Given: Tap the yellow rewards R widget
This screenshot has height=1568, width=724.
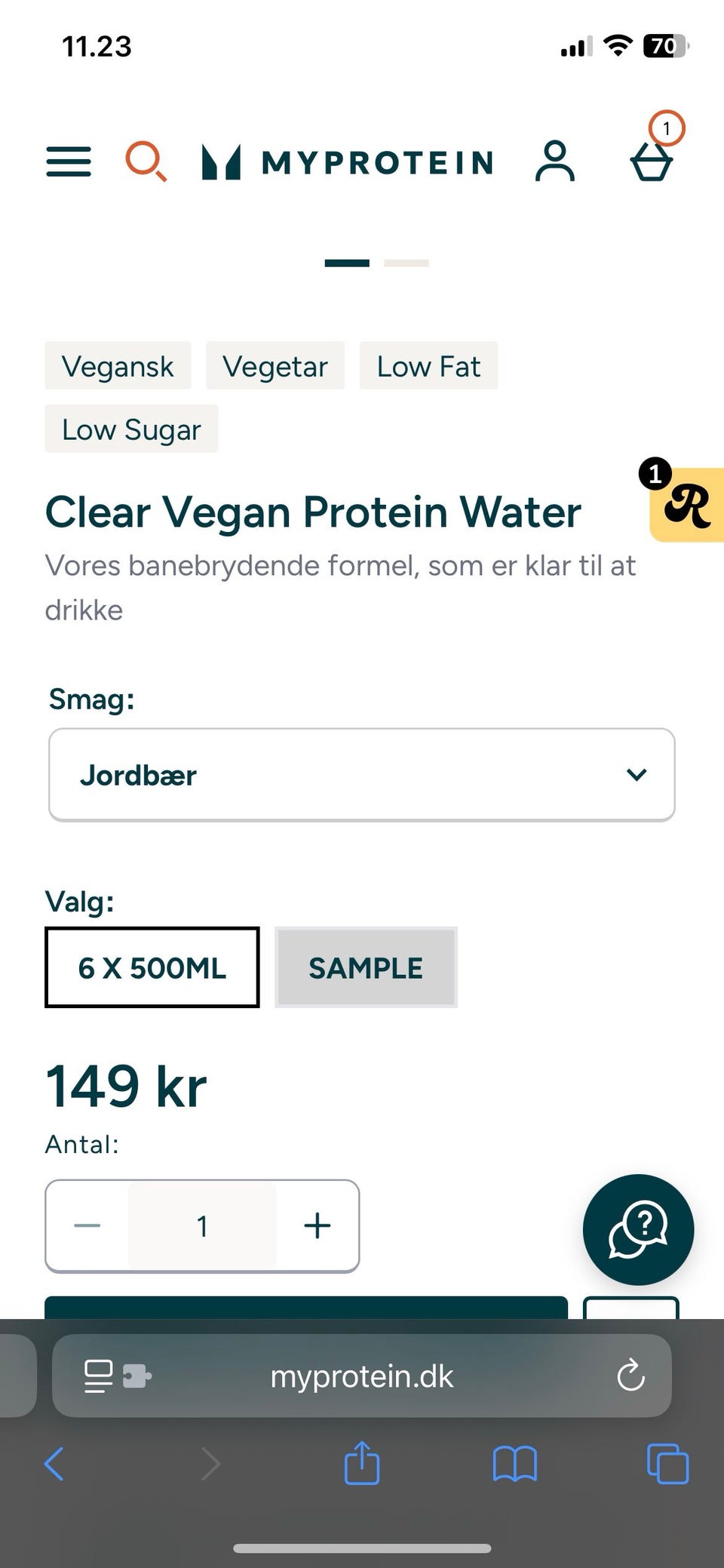Looking at the screenshot, I should click(687, 505).
